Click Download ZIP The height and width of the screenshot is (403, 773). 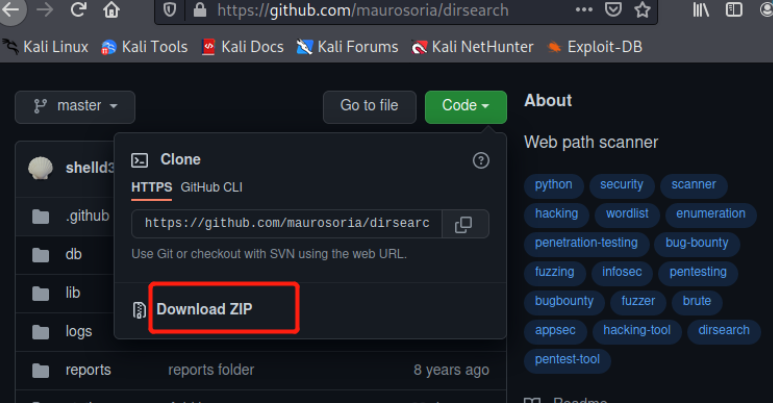pyautogui.click(x=204, y=309)
